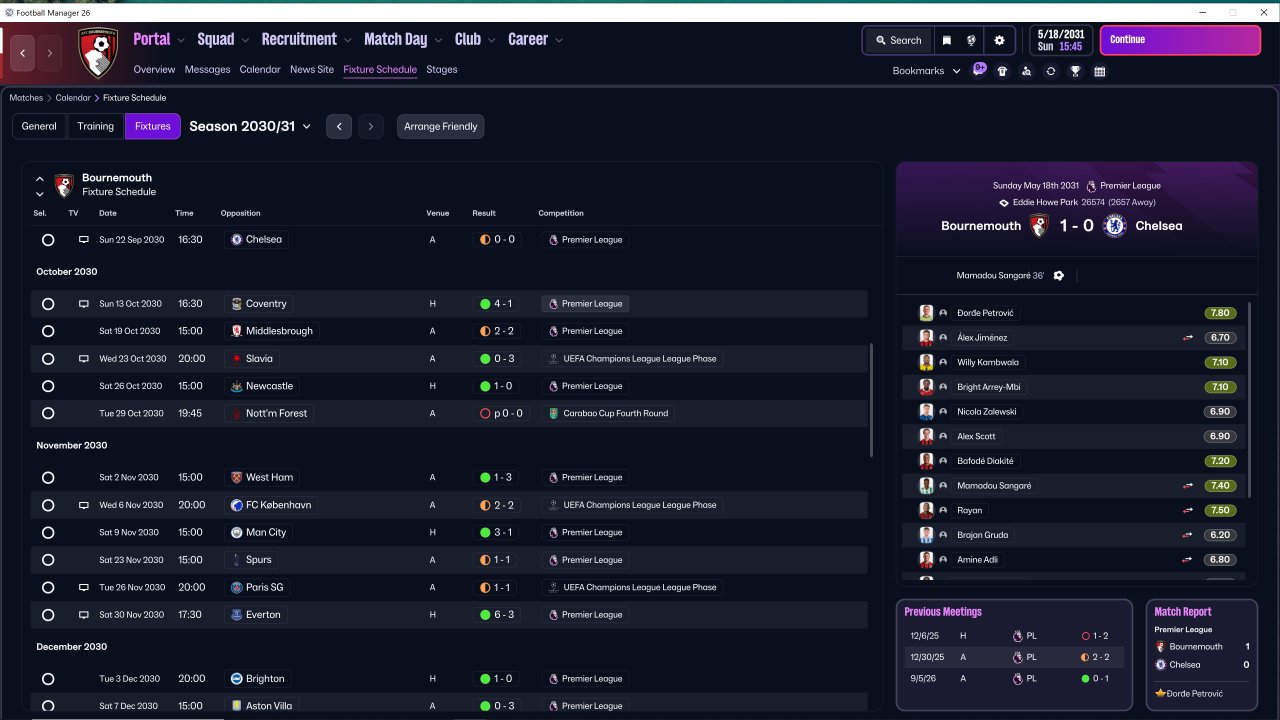Select the Slavia fixture radio button

point(48,359)
